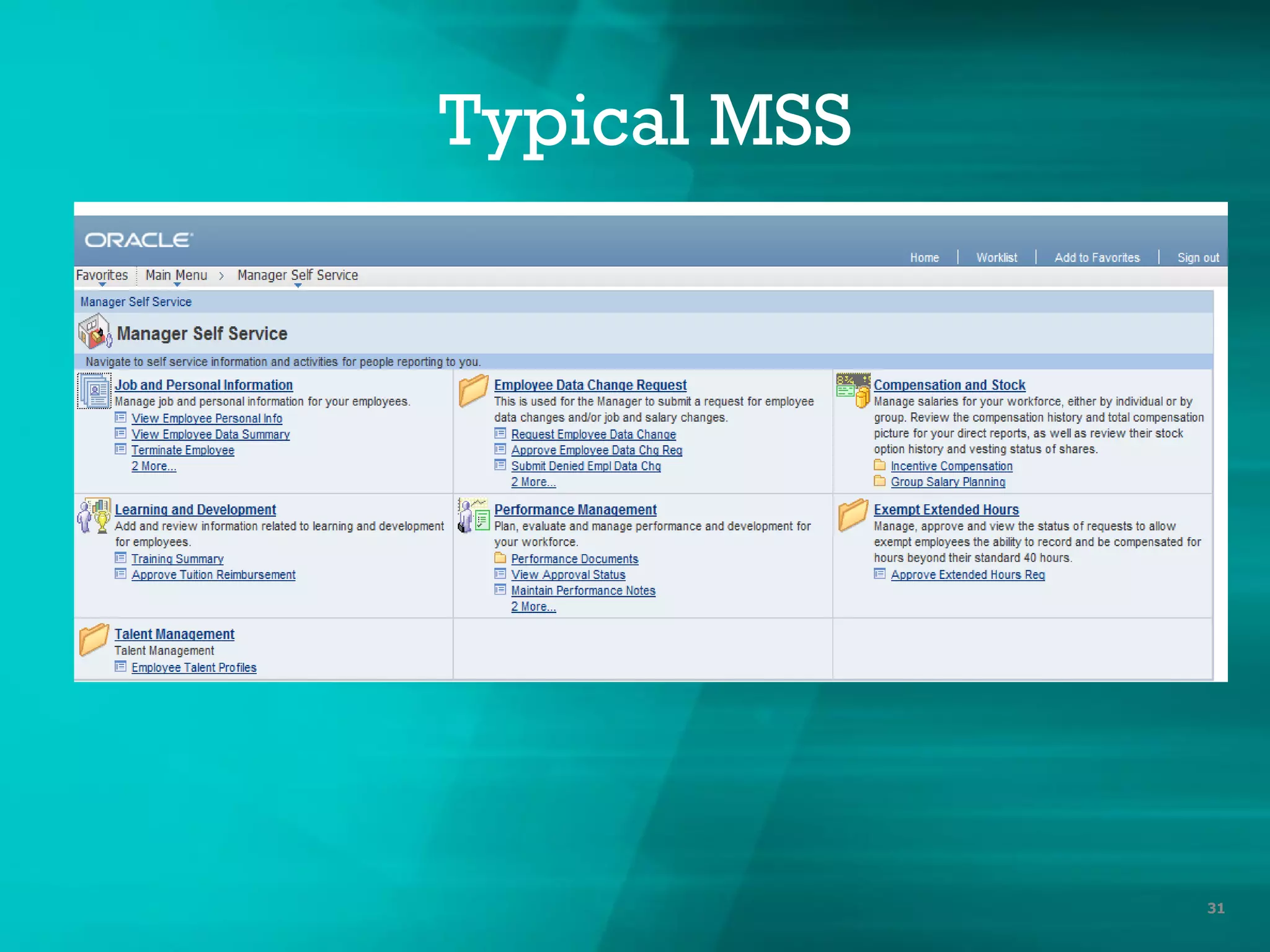Open the Maintain Performance Notes link

[583, 591]
